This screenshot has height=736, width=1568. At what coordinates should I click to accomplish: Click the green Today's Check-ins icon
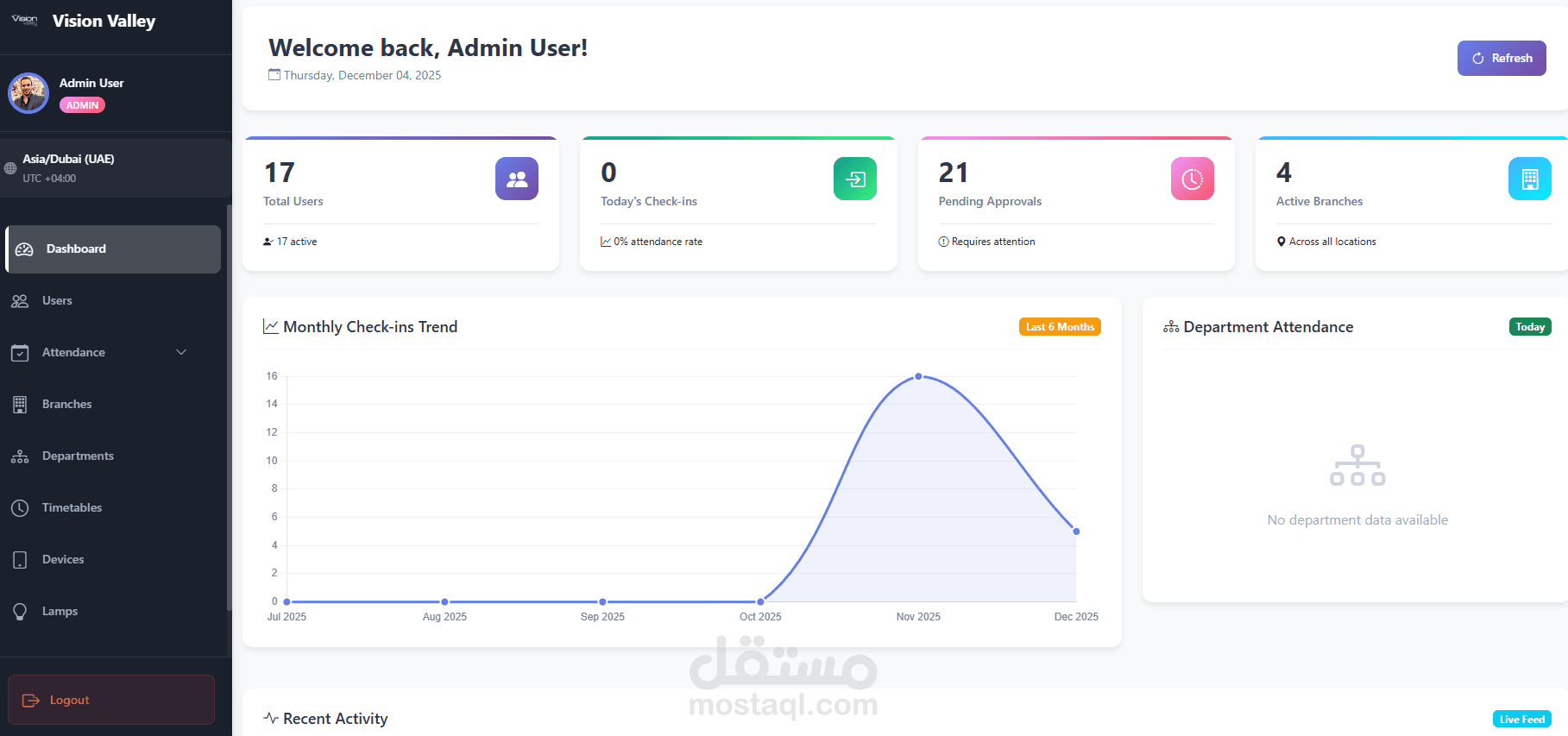[855, 179]
